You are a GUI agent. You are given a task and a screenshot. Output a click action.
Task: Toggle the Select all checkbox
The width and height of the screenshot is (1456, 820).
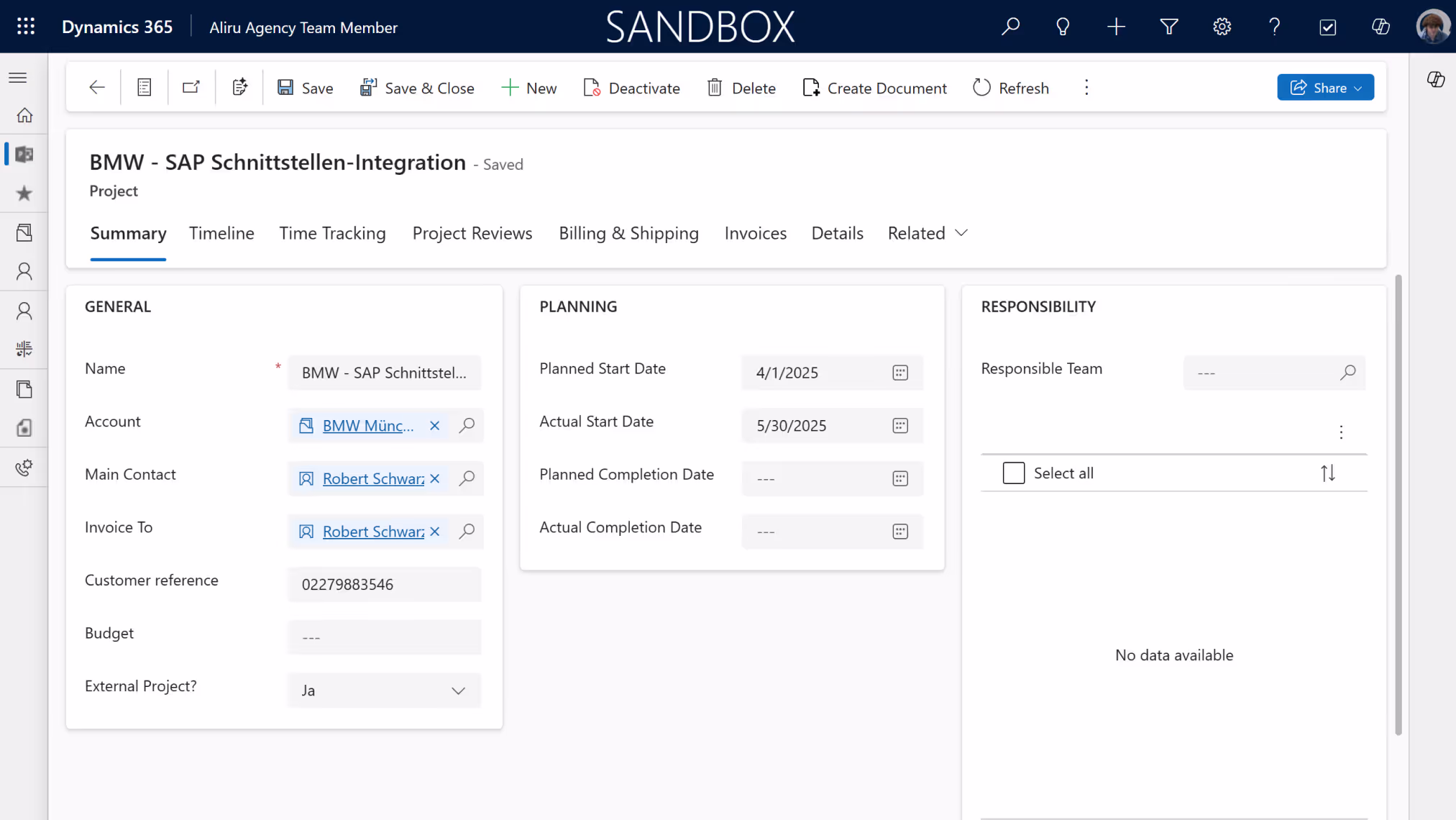(1013, 473)
